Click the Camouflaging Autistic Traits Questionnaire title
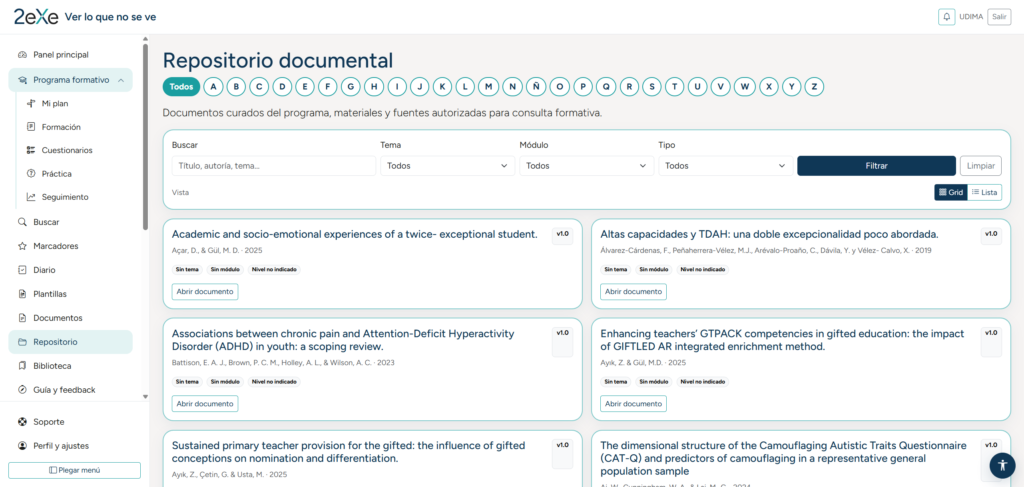The height and width of the screenshot is (487, 1024). point(783,458)
